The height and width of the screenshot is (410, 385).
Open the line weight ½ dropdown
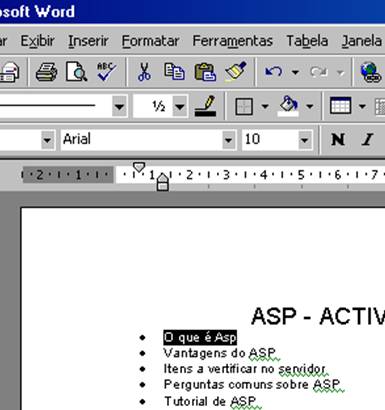tap(180, 107)
